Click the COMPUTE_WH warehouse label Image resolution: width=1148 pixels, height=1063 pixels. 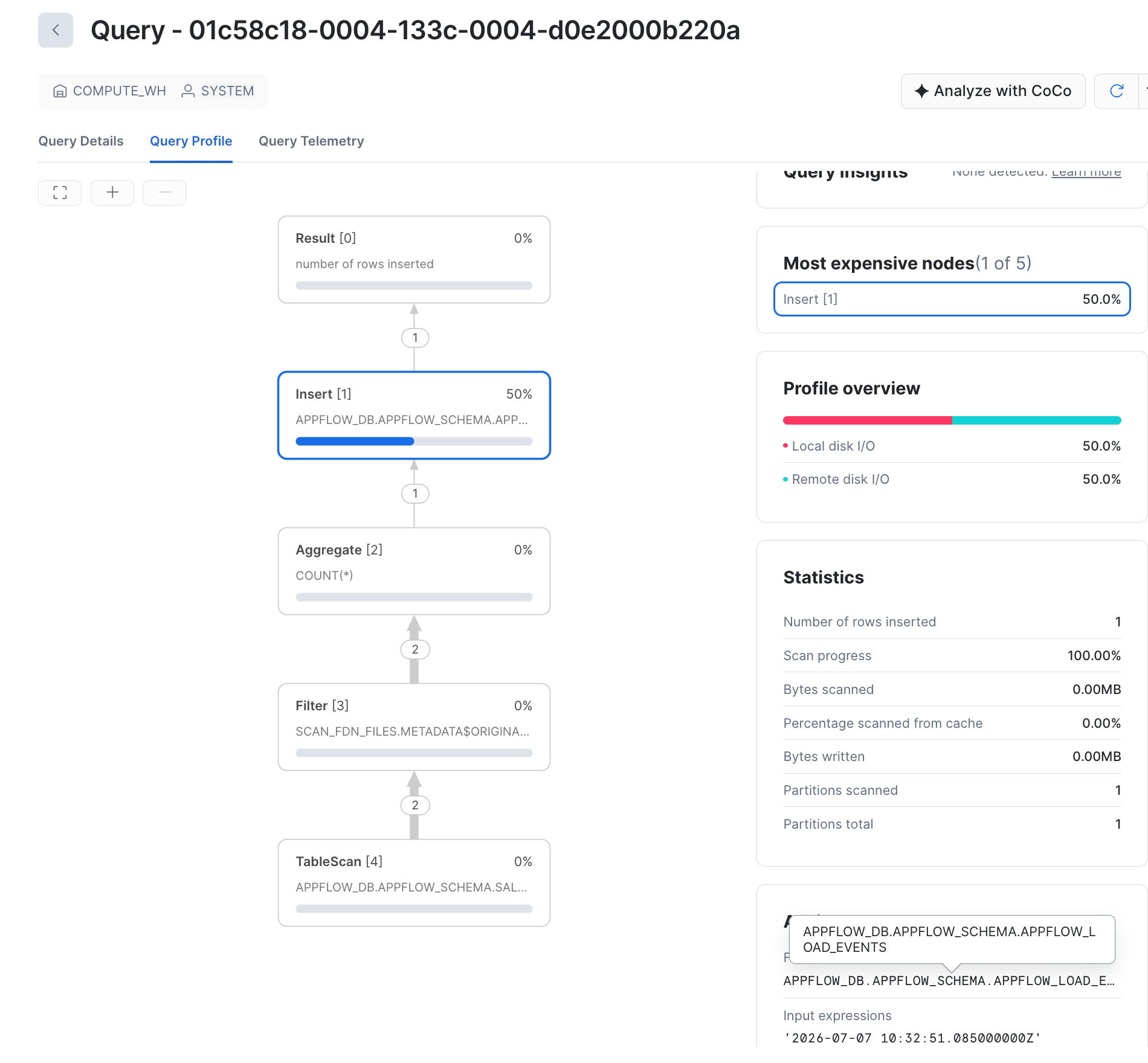tap(120, 91)
